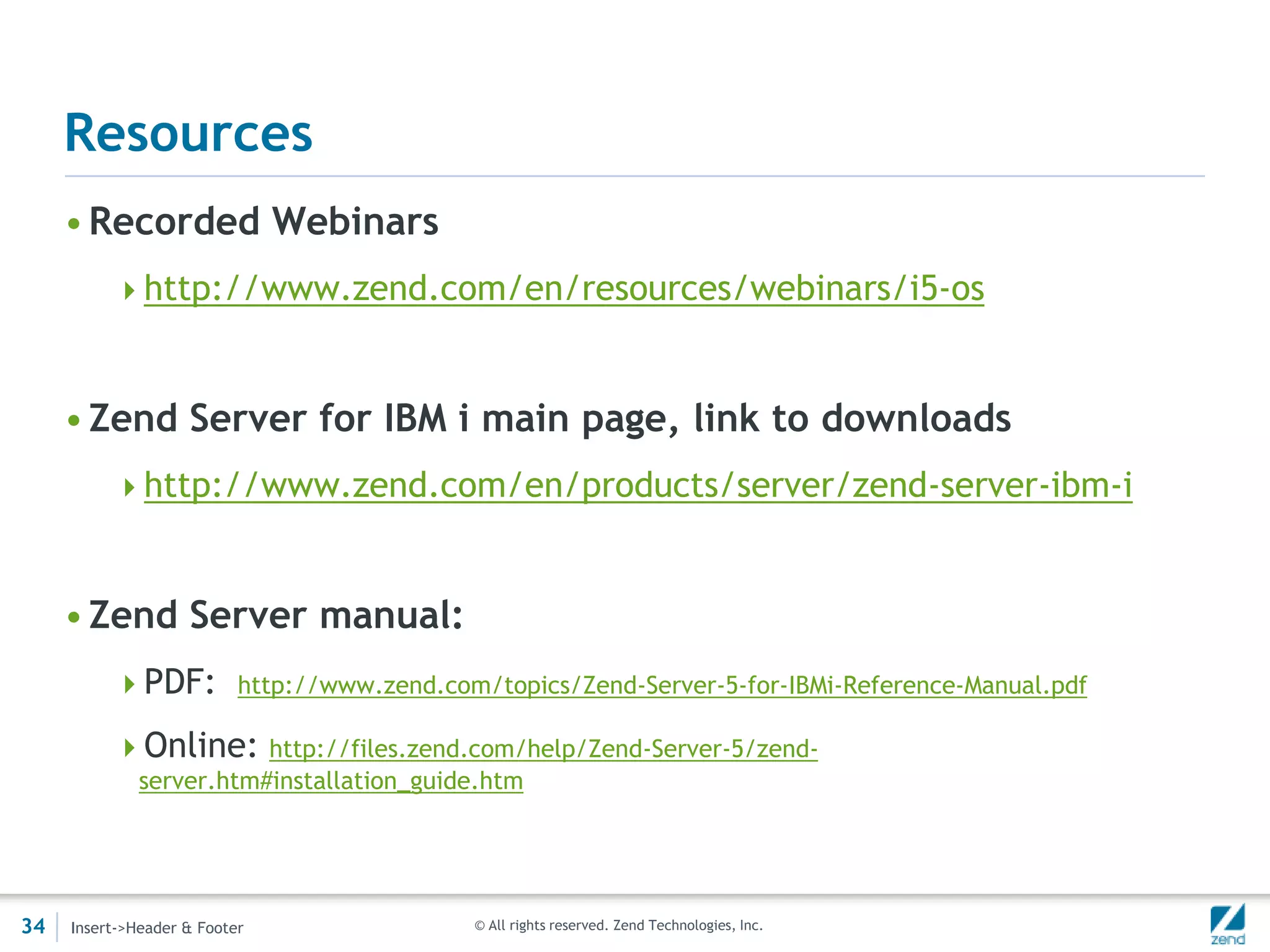Image resolution: width=1270 pixels, height=952 pixels.
Task: Open the zend-server-ibm-i products page link
Action: coord(638,485)
